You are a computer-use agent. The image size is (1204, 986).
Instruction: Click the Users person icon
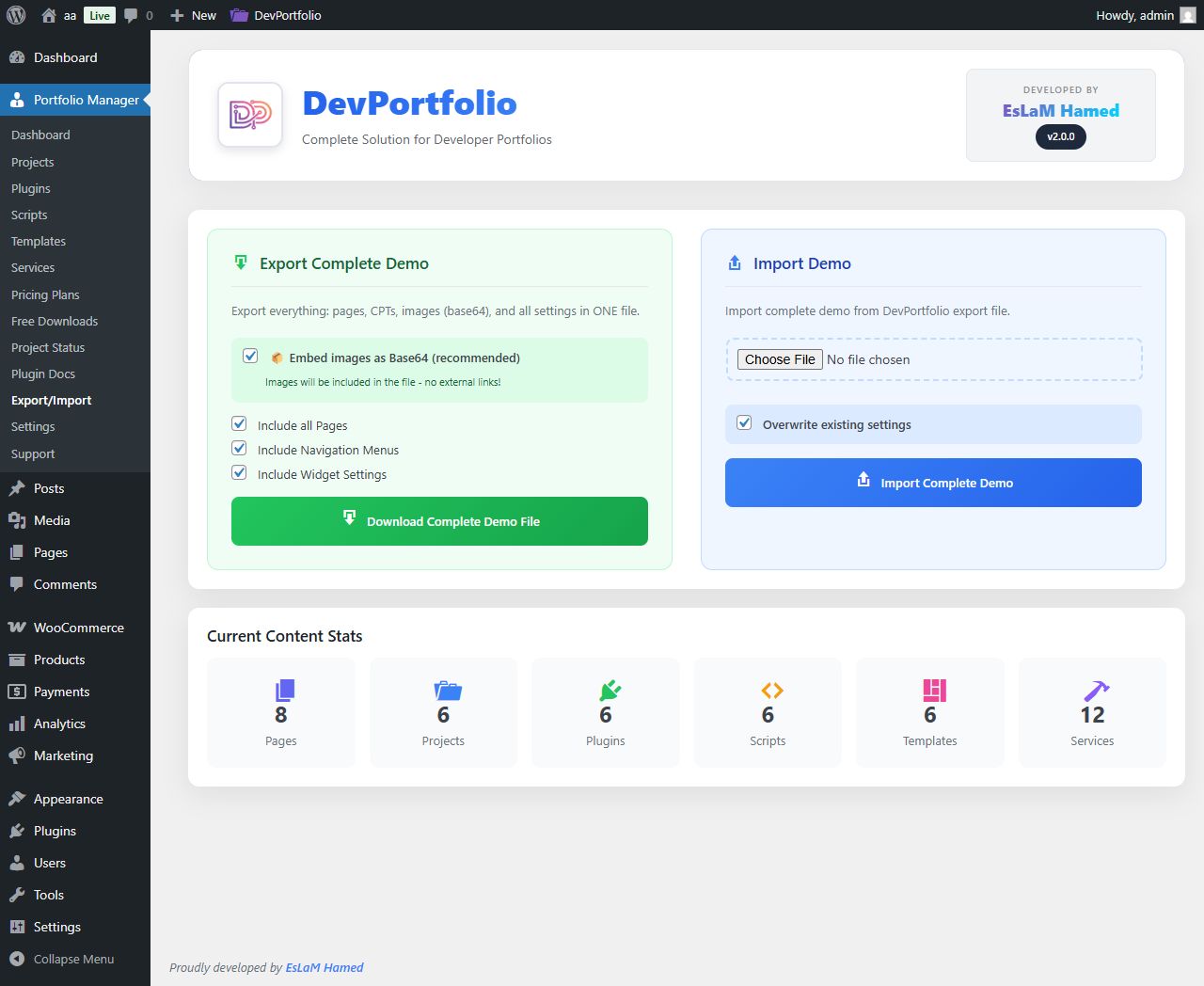(17, 863)
